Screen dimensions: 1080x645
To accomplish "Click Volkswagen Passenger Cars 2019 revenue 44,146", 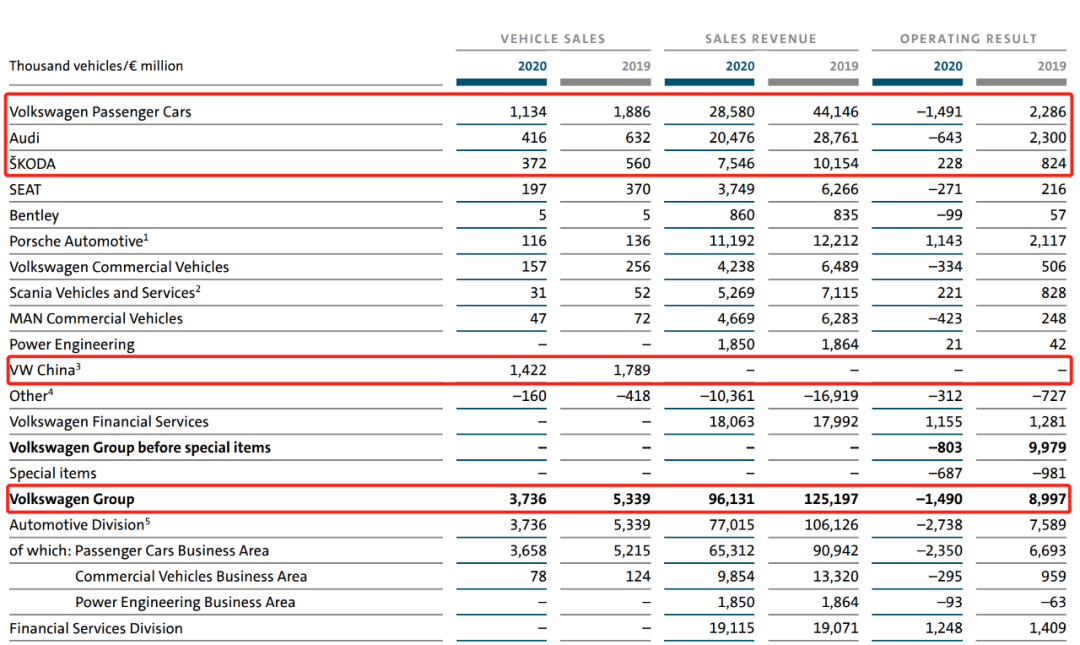I will tap(836, 112).
